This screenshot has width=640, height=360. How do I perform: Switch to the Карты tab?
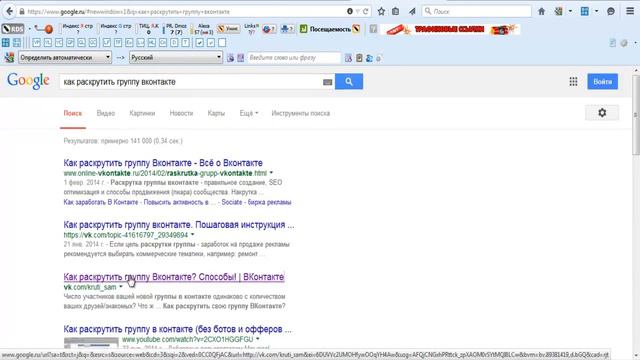(216, 113)
